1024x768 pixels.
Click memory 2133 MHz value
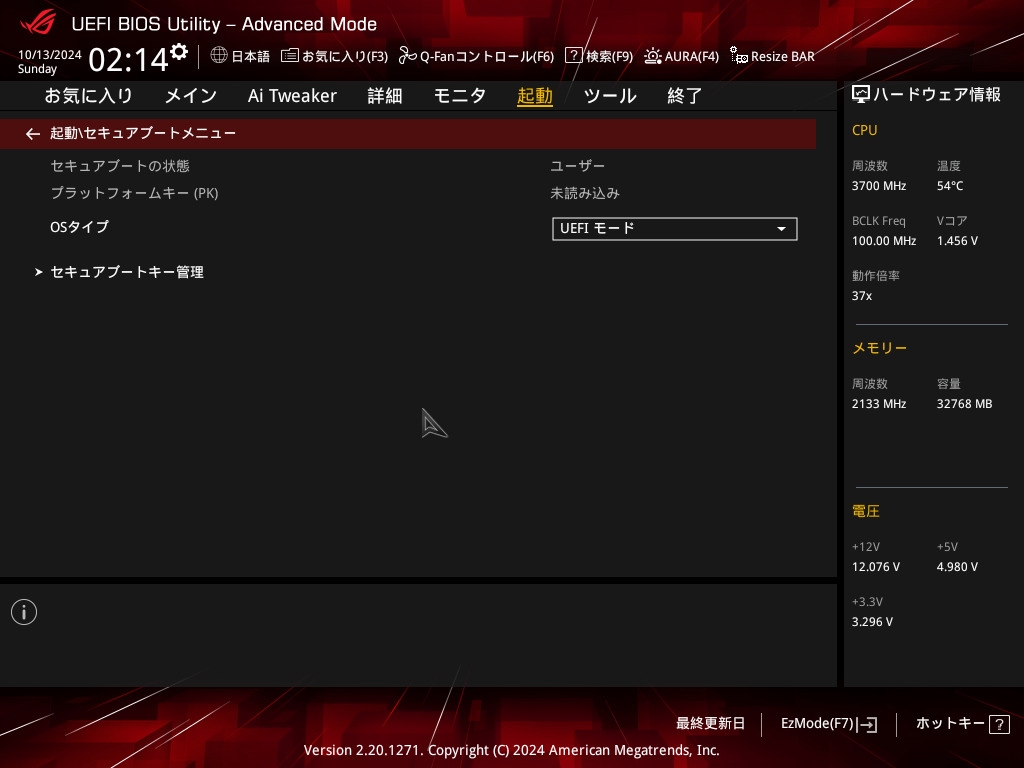pos(879,404)
